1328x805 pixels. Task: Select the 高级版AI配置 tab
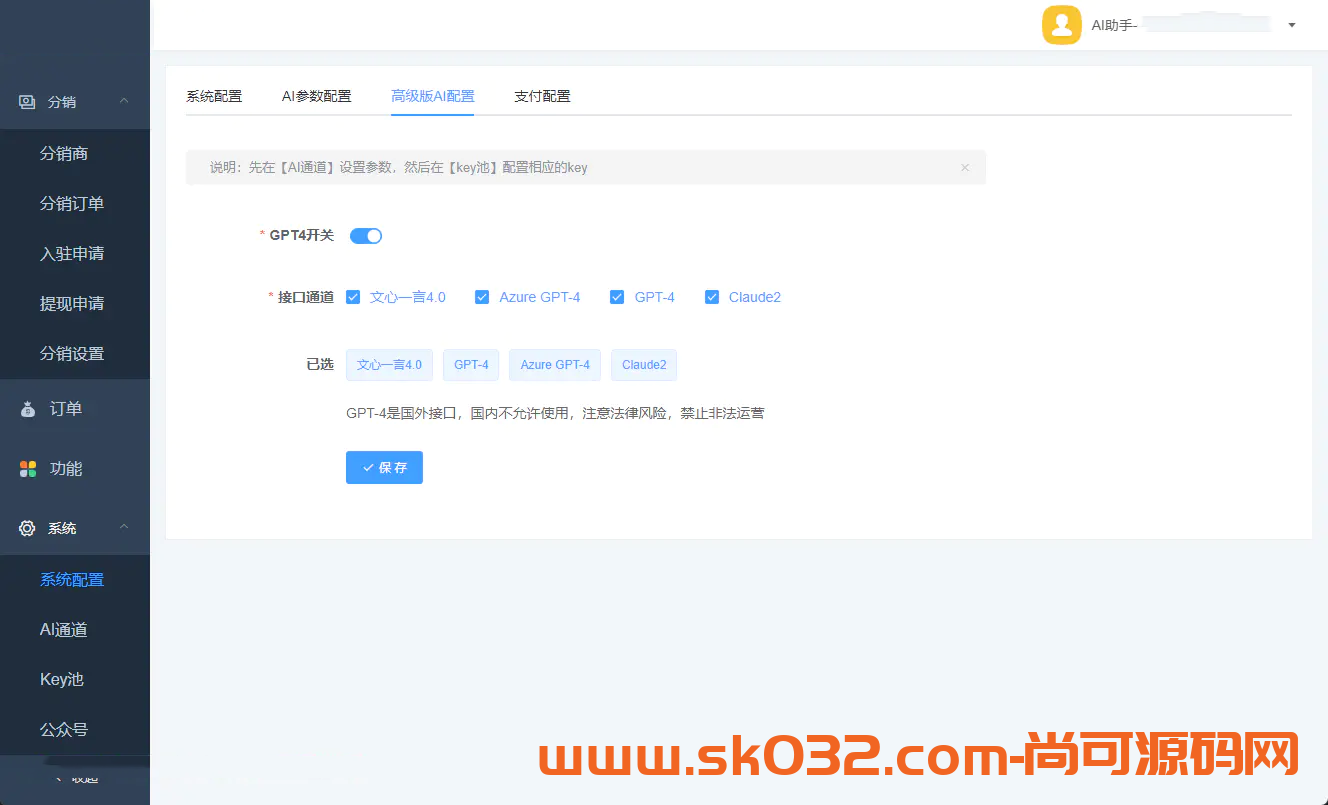click(x=432, y=96)
